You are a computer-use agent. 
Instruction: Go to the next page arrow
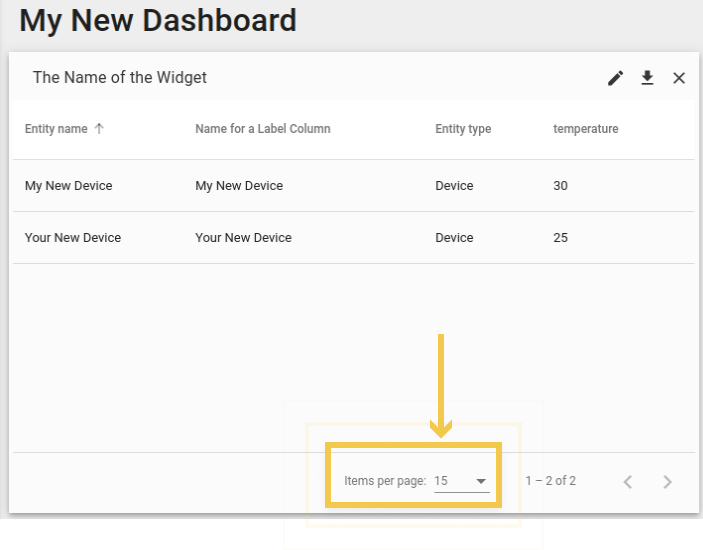tap(667, 481)
